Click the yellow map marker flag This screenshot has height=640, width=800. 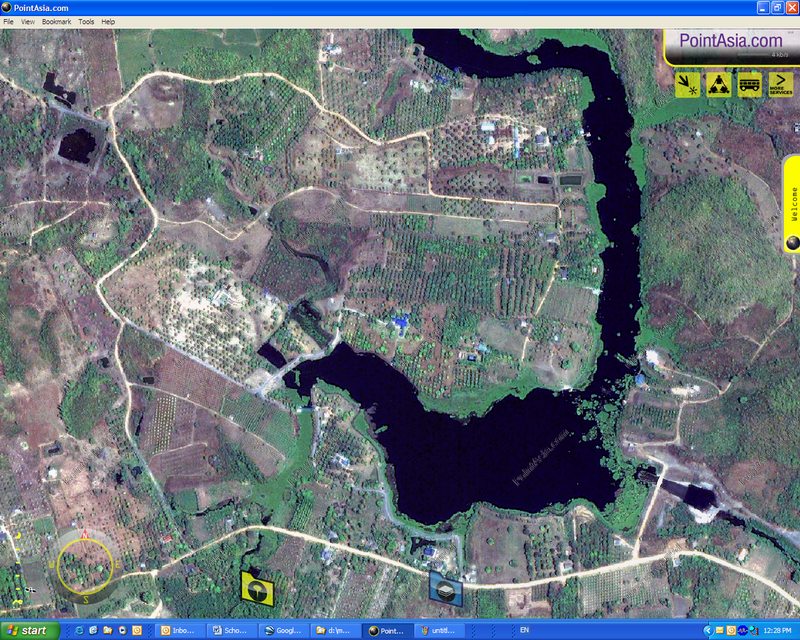(257, 587)
